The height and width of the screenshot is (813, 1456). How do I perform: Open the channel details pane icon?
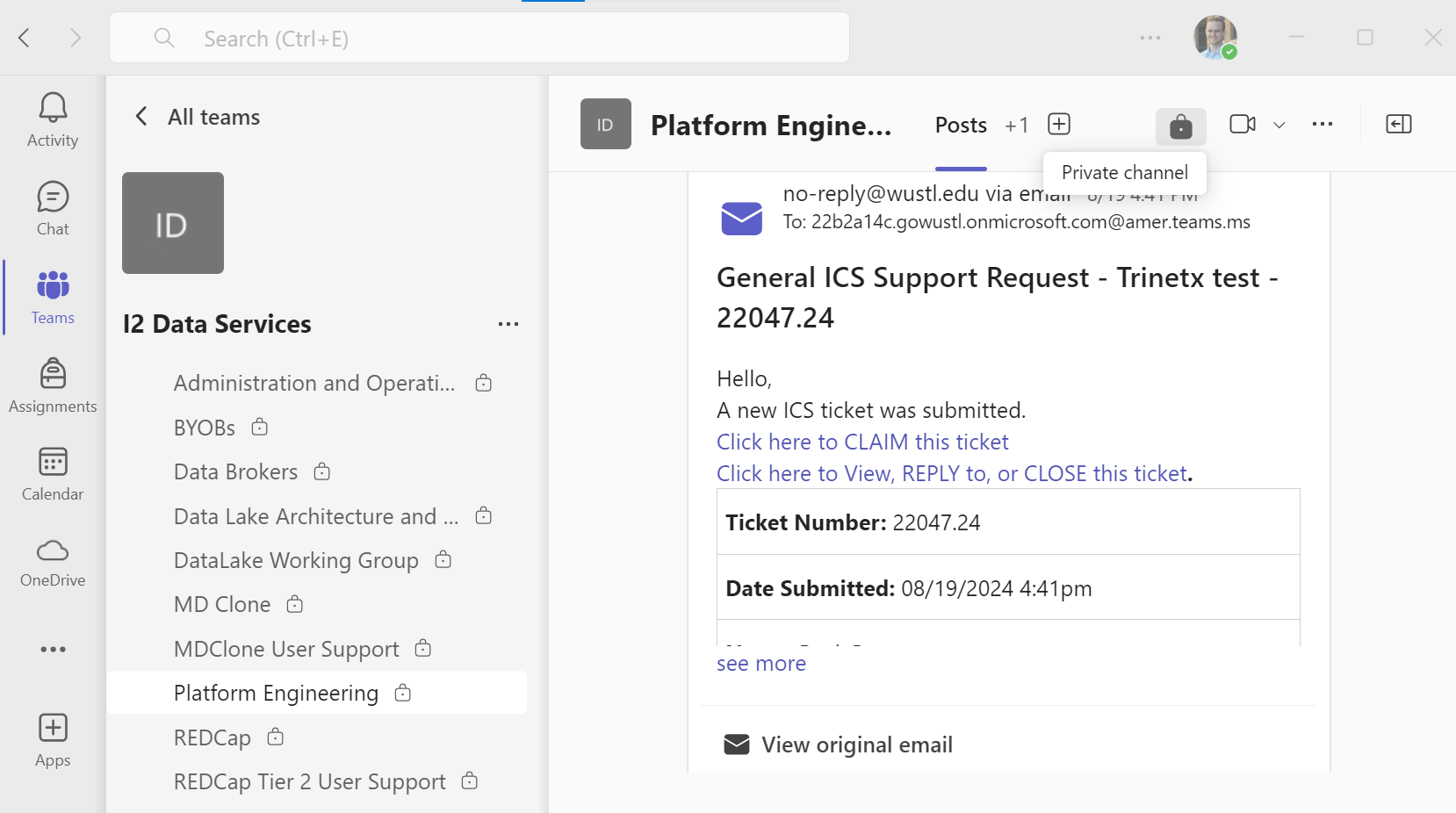tap(1399, 125)
